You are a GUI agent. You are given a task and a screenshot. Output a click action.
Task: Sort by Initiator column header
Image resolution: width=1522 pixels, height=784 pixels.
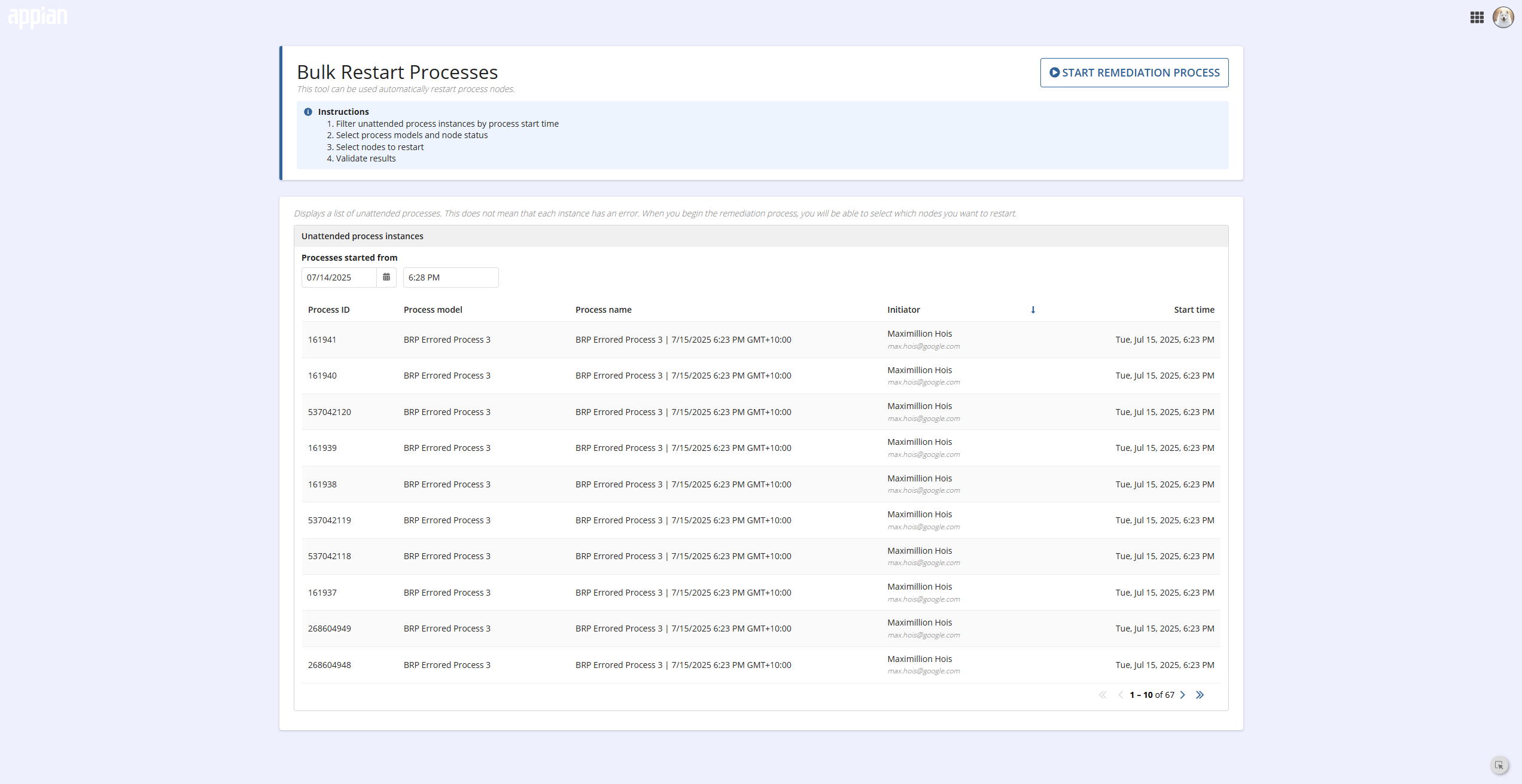(x=903, y=310)
